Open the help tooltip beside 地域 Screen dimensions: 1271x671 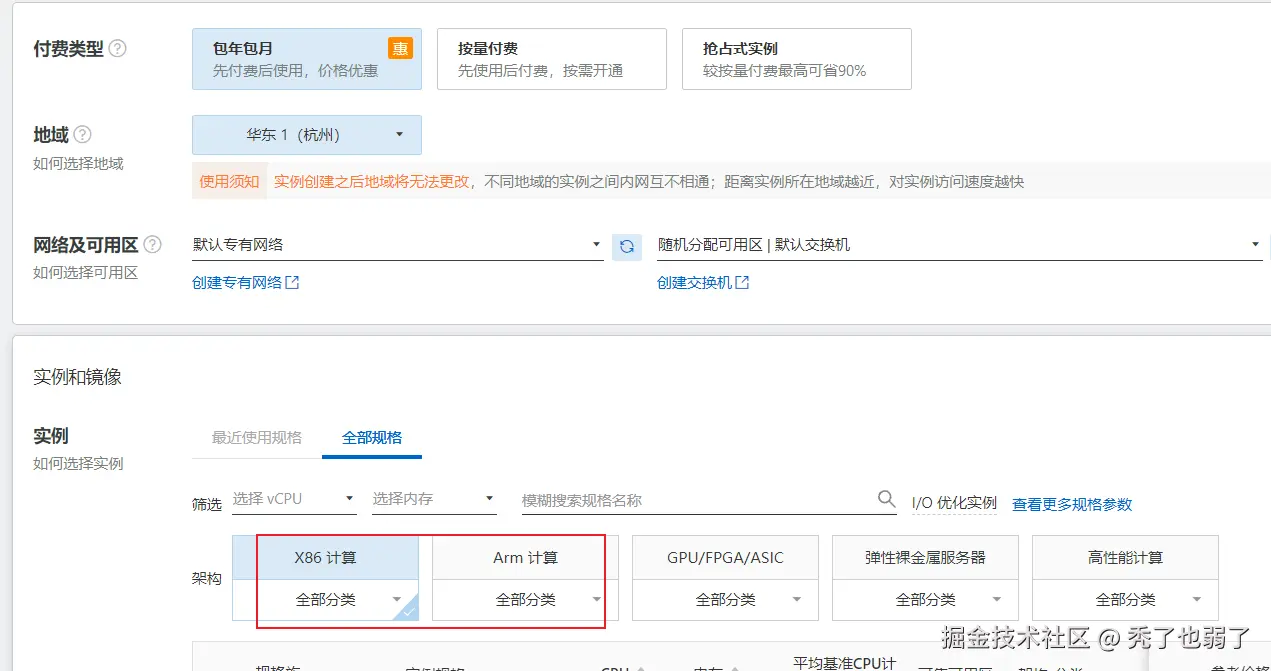click(83, 134)
